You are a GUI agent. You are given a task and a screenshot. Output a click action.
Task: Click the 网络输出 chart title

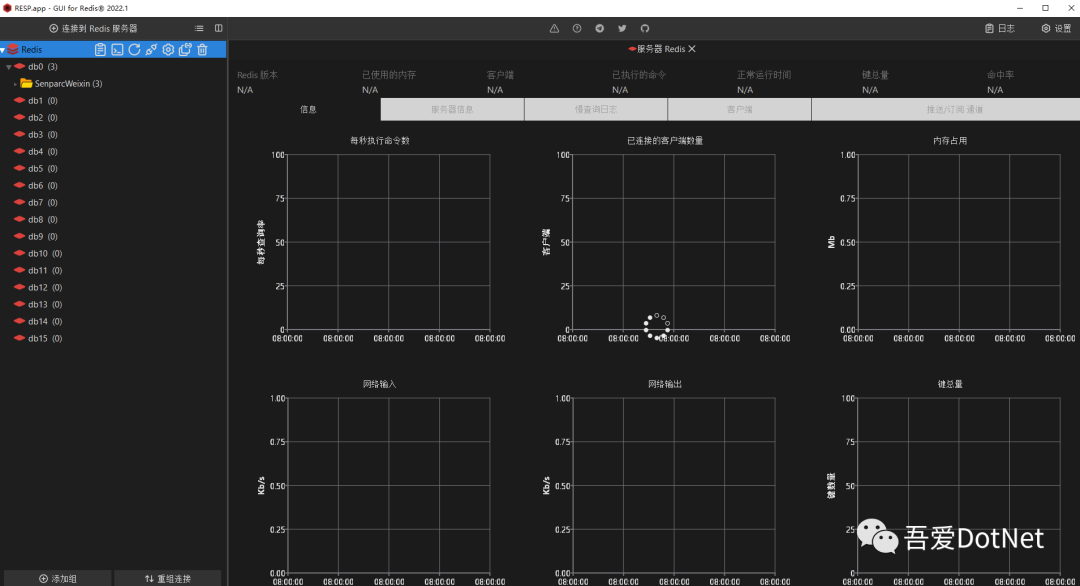pyautogui.click(x=665, y=384)
